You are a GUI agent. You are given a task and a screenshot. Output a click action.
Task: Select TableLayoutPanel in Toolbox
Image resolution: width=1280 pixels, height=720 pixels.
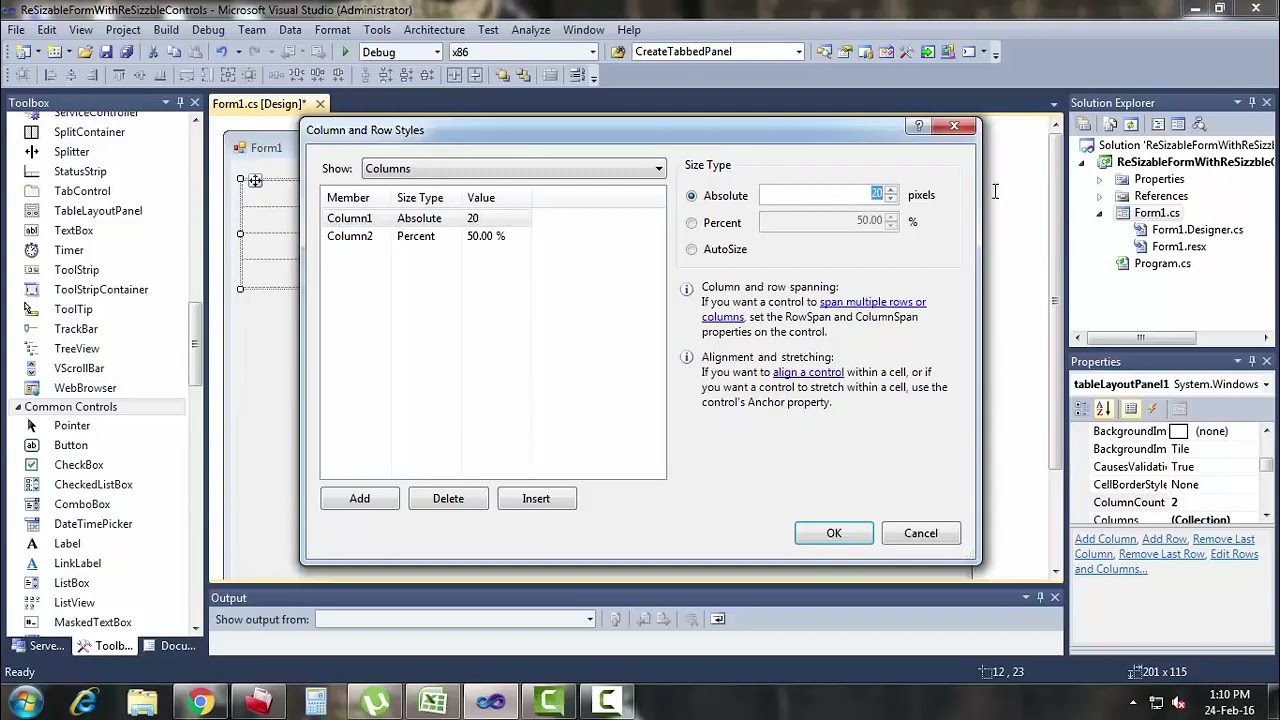click(98, 211)
